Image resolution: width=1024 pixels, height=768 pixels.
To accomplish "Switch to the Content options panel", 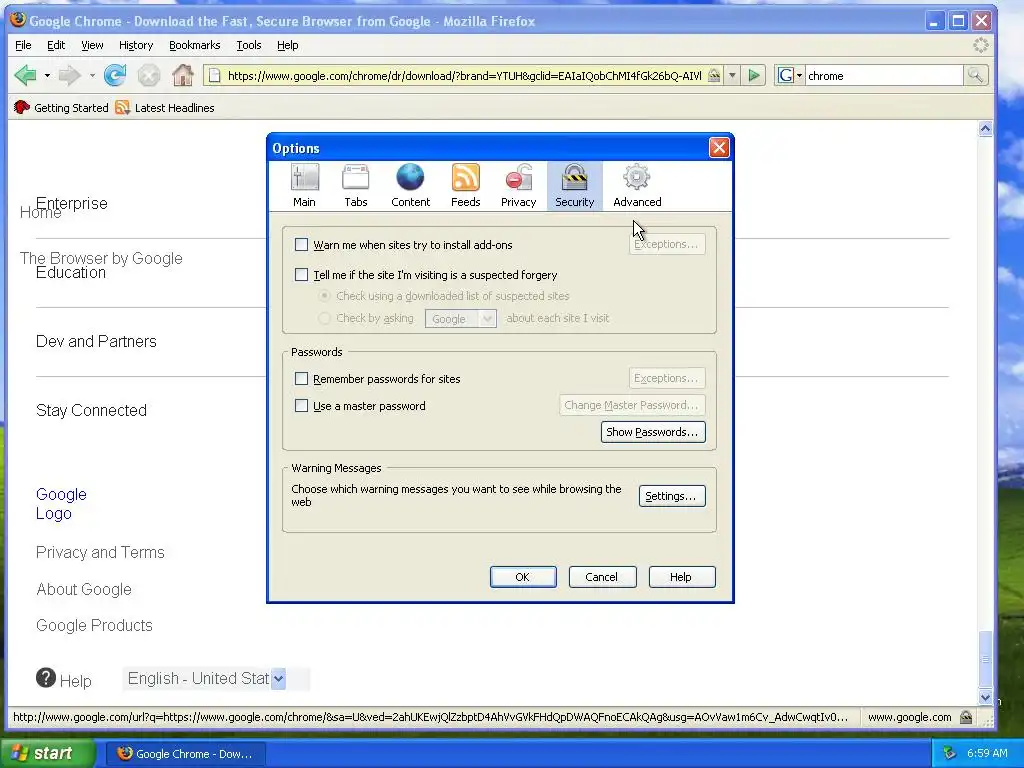I will click(x=410, y=186).
